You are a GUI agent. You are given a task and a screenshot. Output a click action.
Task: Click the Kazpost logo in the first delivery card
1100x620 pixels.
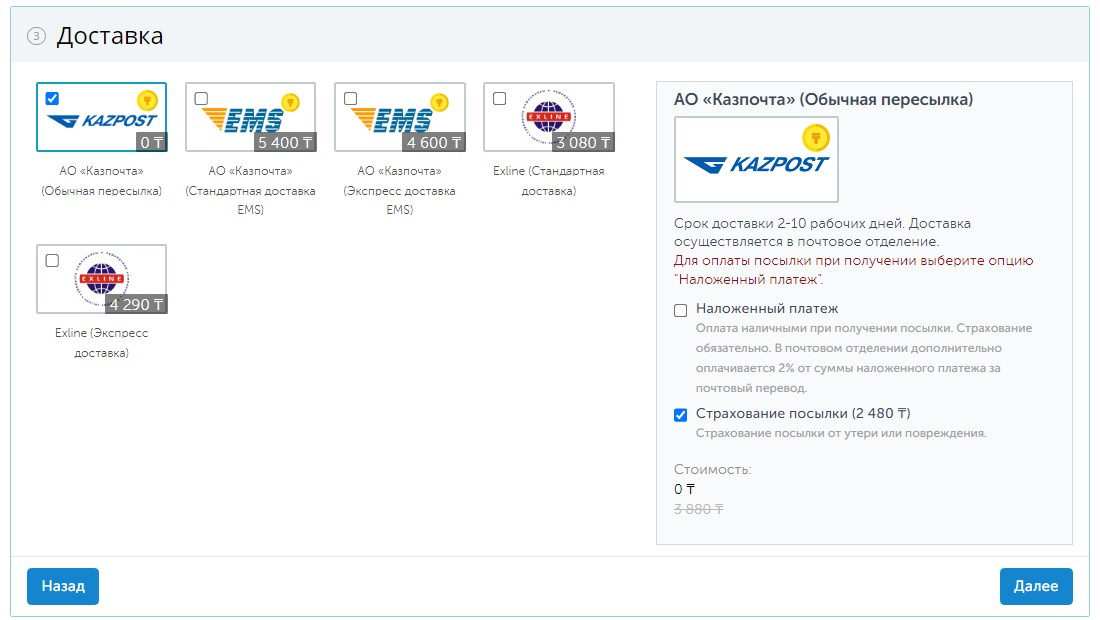coord(101,122)
